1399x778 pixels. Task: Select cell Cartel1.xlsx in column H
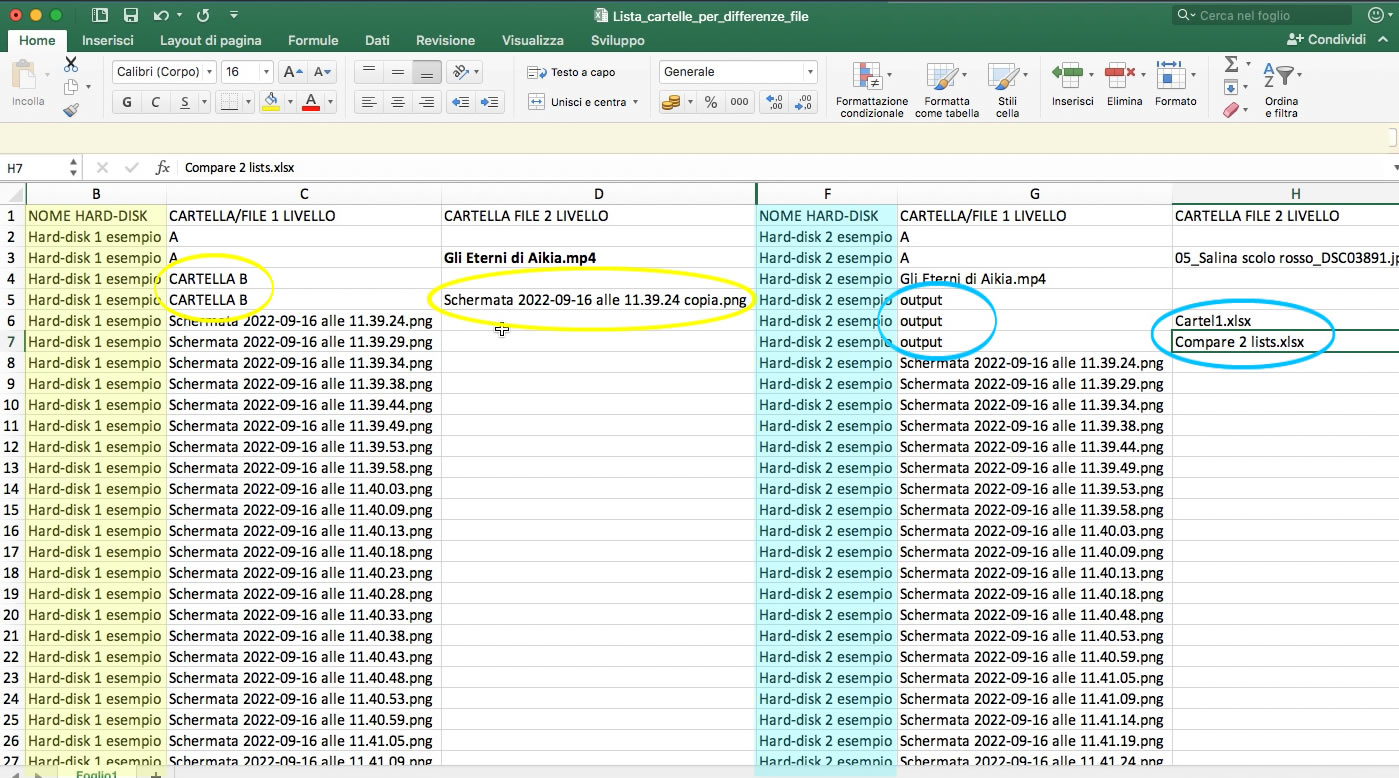(1285, 321)
